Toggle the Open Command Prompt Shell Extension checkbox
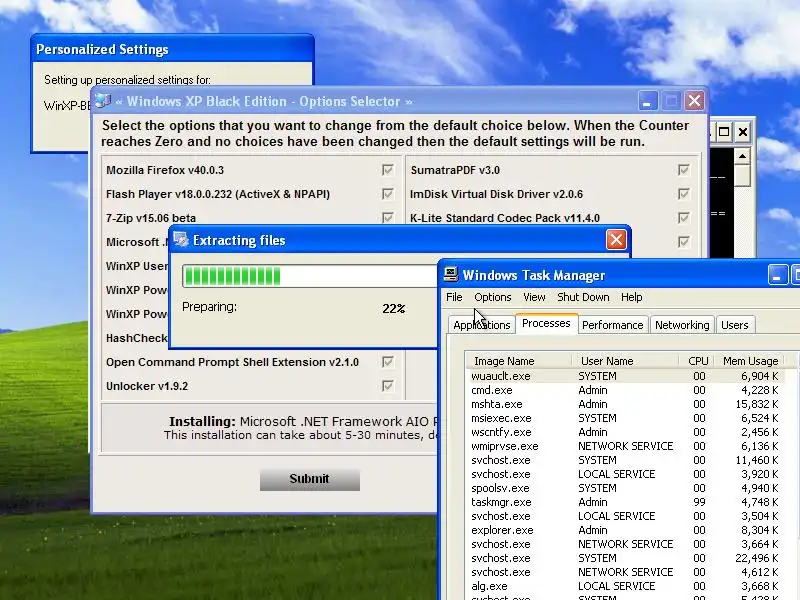 coord(388,362)
